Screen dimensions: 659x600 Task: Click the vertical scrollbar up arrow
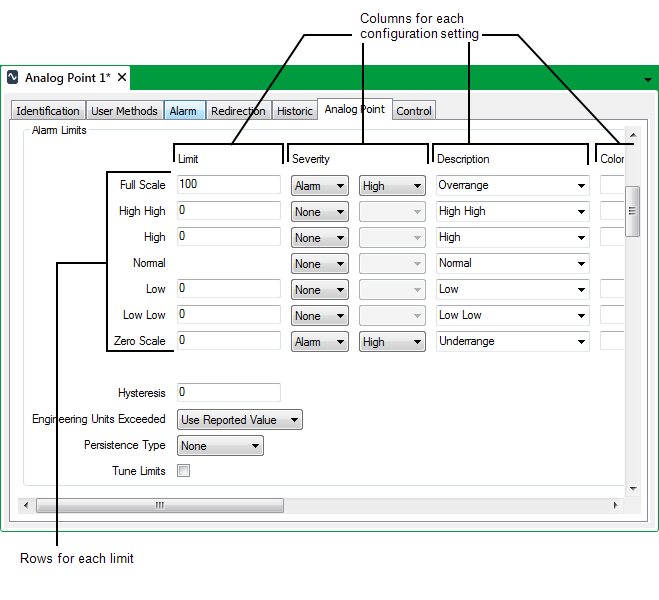[631, 135]
